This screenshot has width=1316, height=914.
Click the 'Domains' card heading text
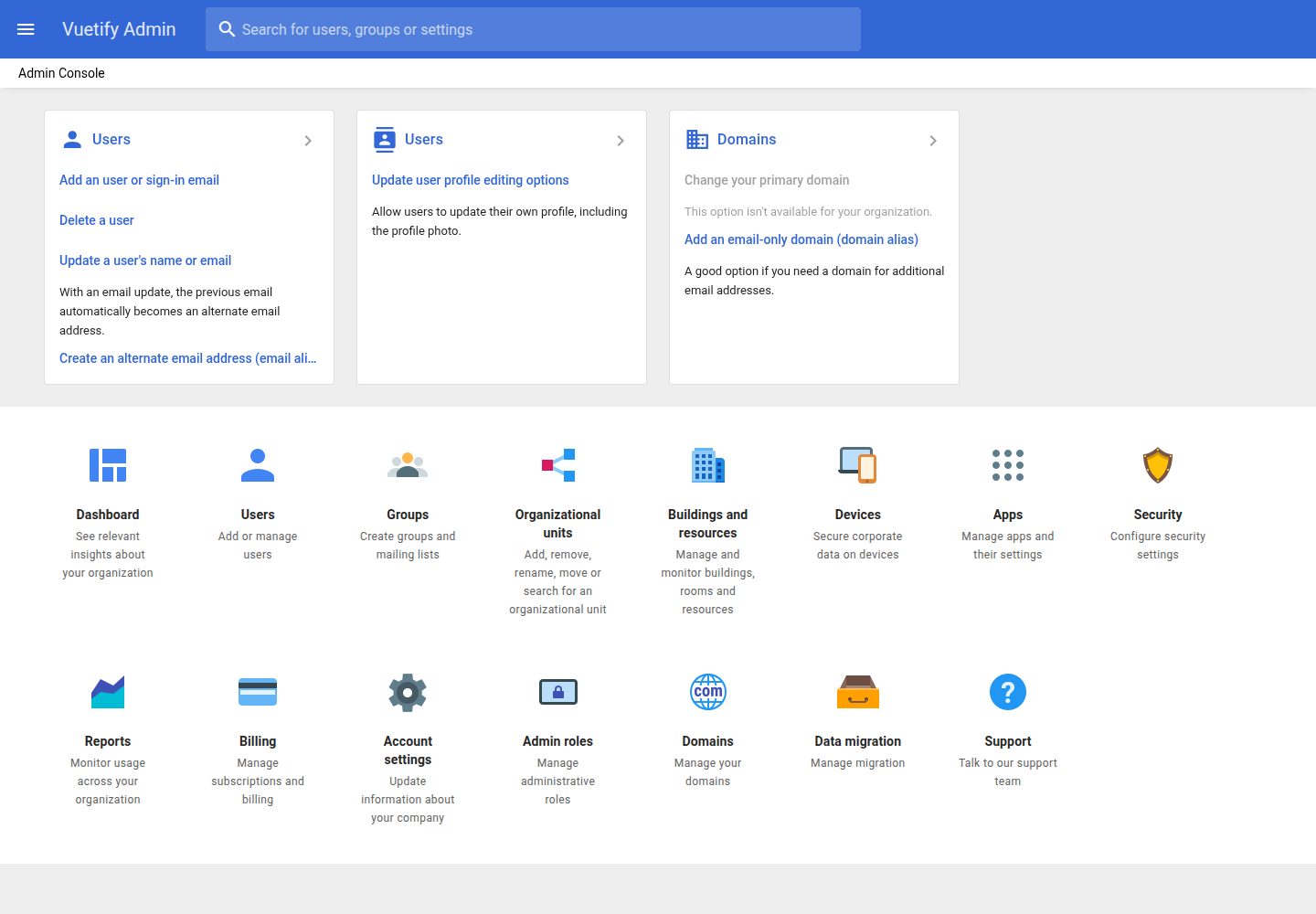(747, 140)
